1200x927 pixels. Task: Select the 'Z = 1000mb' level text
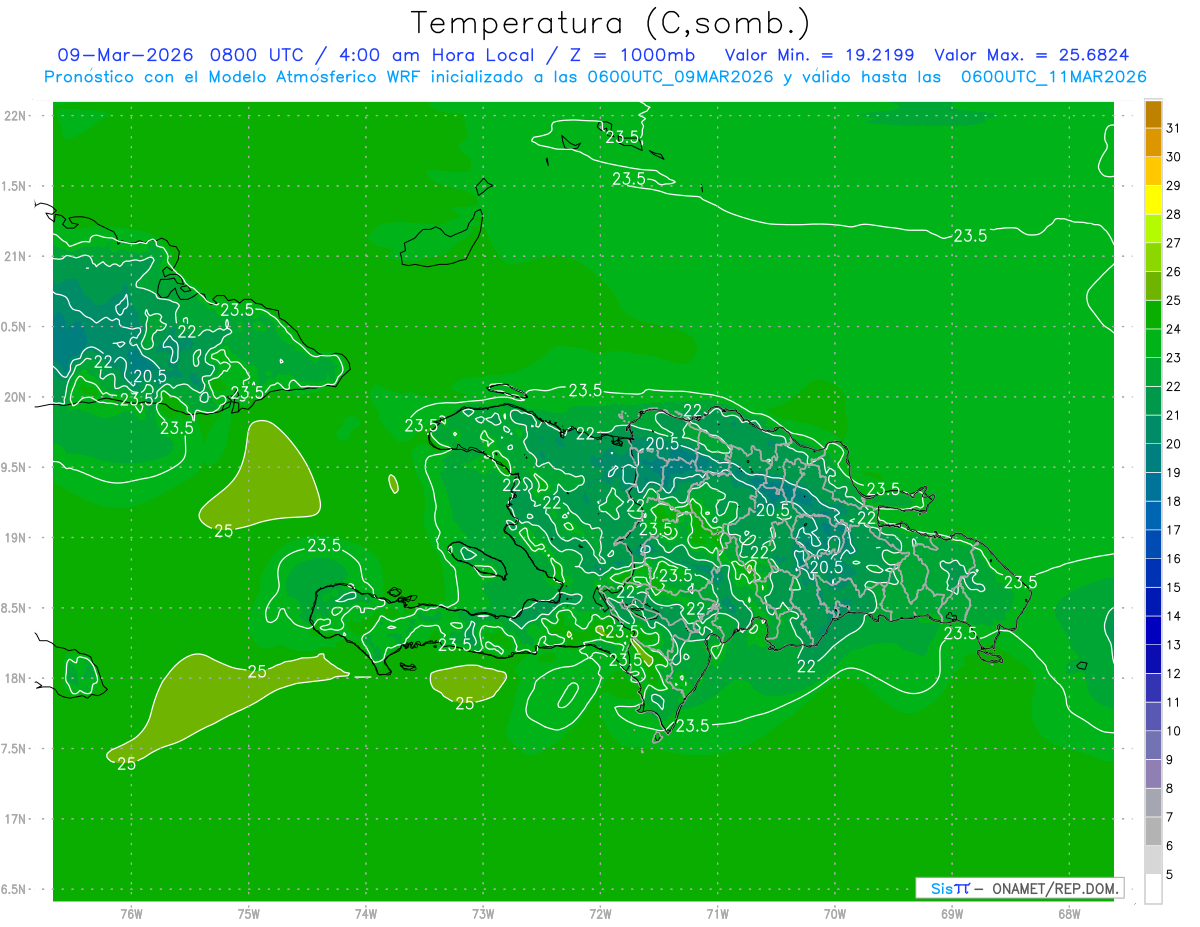(631, 55)
